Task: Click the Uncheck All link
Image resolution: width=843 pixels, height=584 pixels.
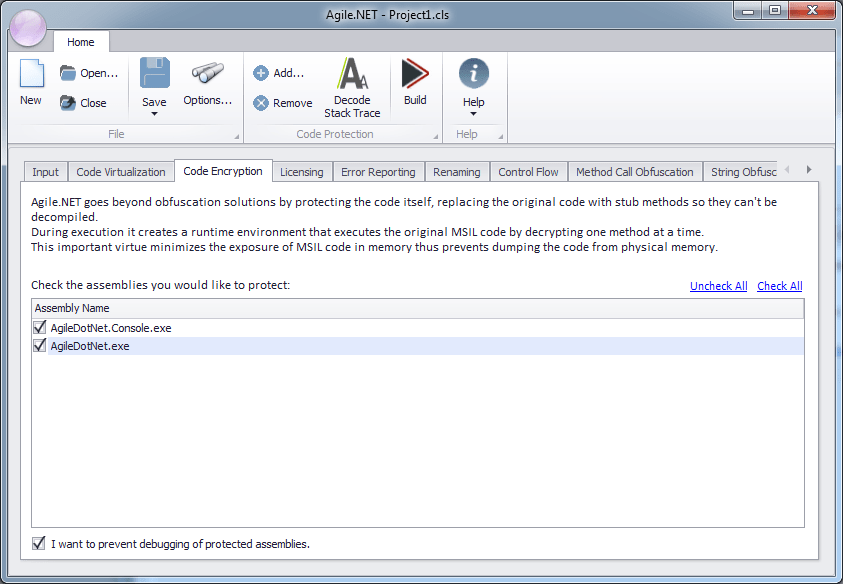Action: coord(718,286)
